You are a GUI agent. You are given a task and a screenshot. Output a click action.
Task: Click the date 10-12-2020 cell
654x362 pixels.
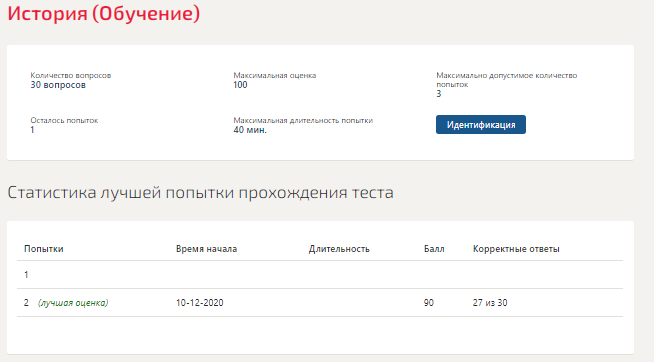tap(199, 303)
